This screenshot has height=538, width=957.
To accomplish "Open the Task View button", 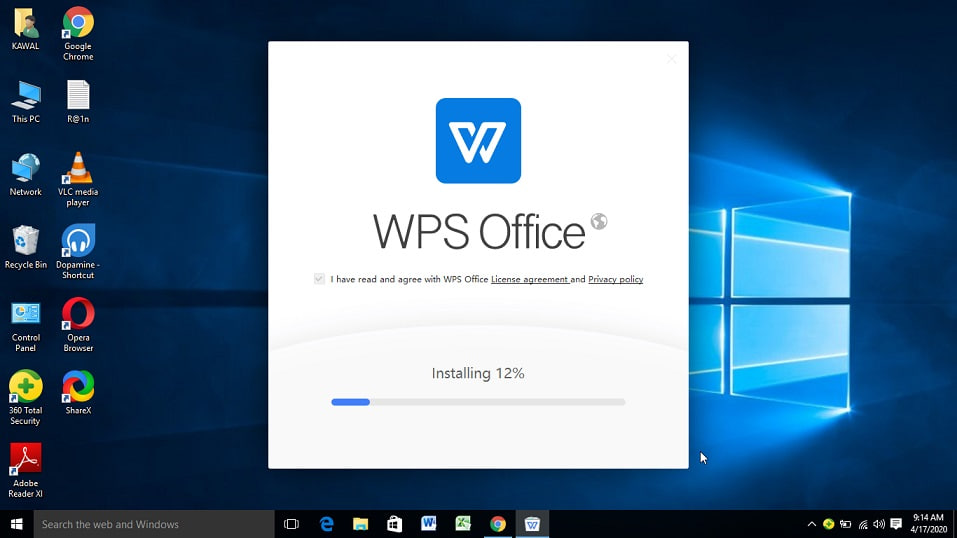I will [x=291, y=524].
